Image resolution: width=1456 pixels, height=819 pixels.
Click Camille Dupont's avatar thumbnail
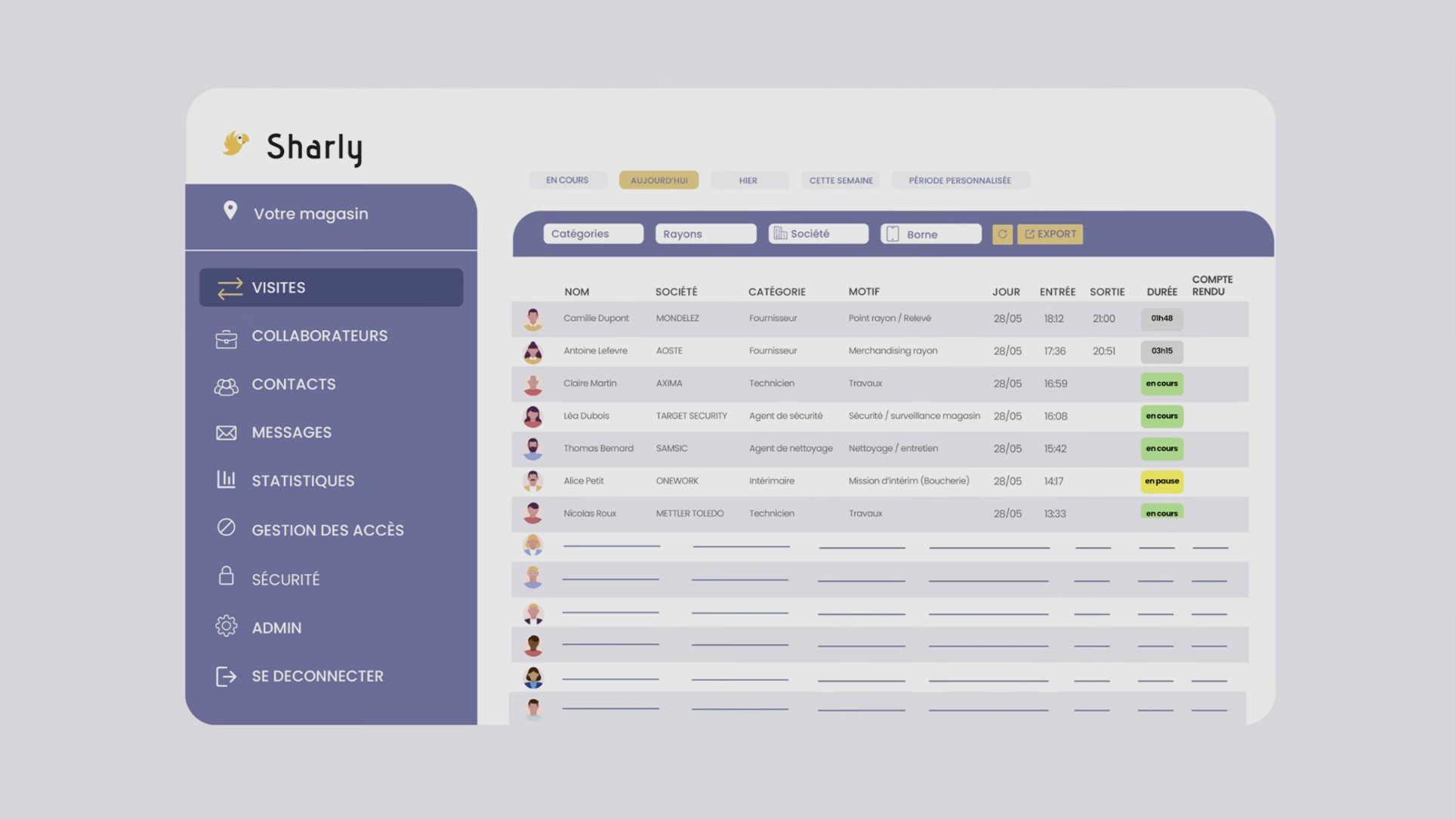coord(532,319)
